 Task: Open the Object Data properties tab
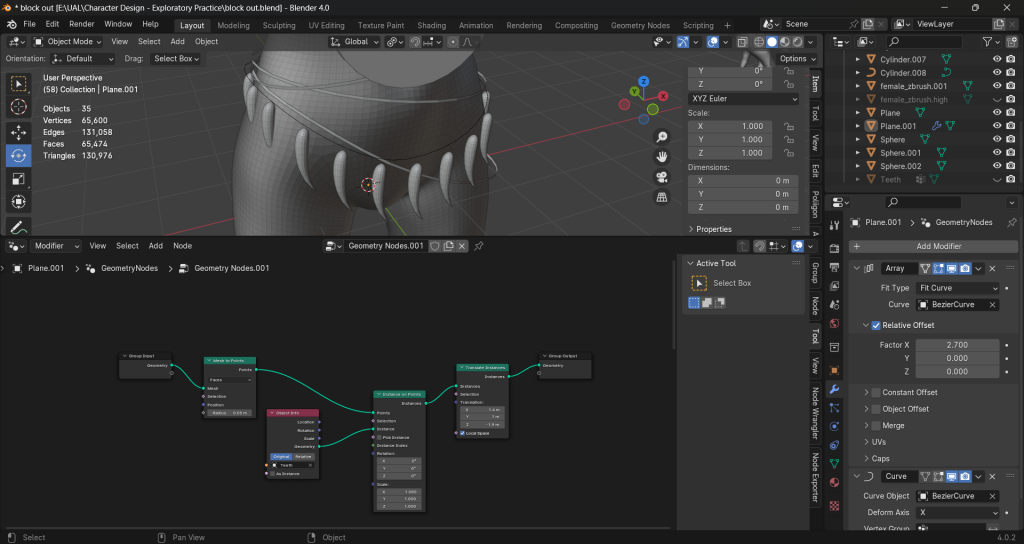834,463
